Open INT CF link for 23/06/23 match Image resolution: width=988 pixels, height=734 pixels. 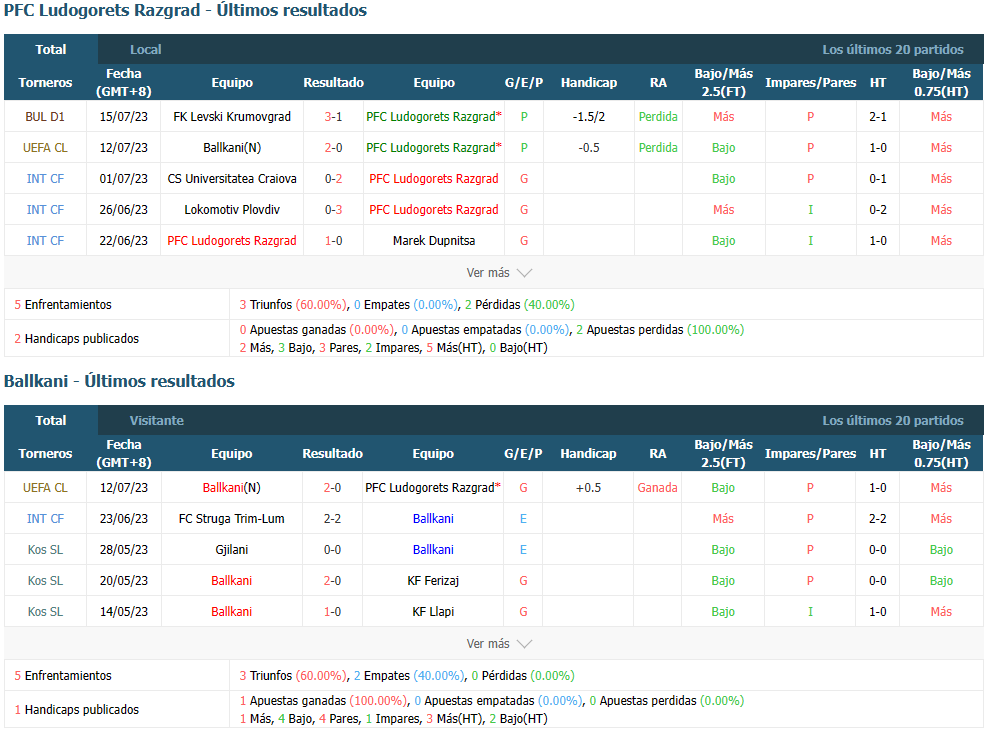pyautogui.click(x=45, y=519)
